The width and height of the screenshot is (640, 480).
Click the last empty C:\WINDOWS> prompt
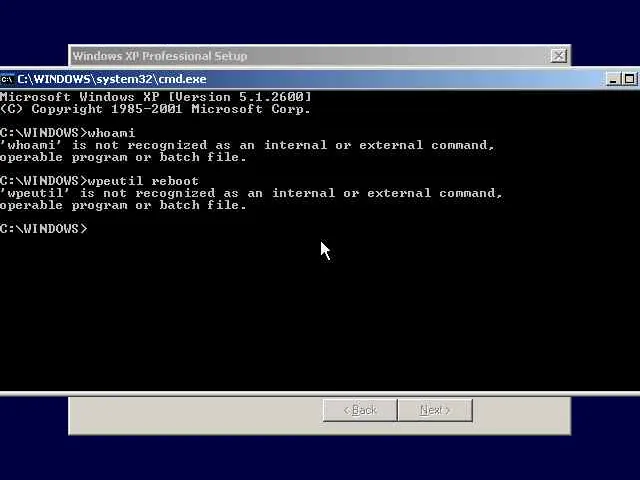[44, 229]
